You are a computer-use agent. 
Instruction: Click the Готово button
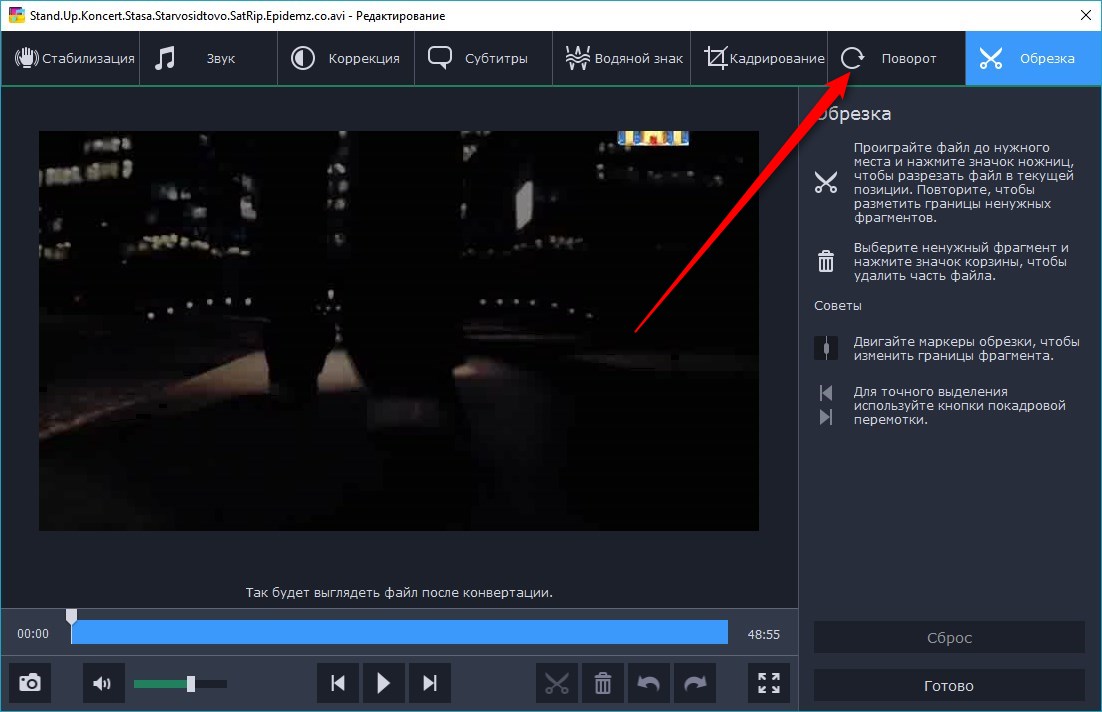pos(949,686)
